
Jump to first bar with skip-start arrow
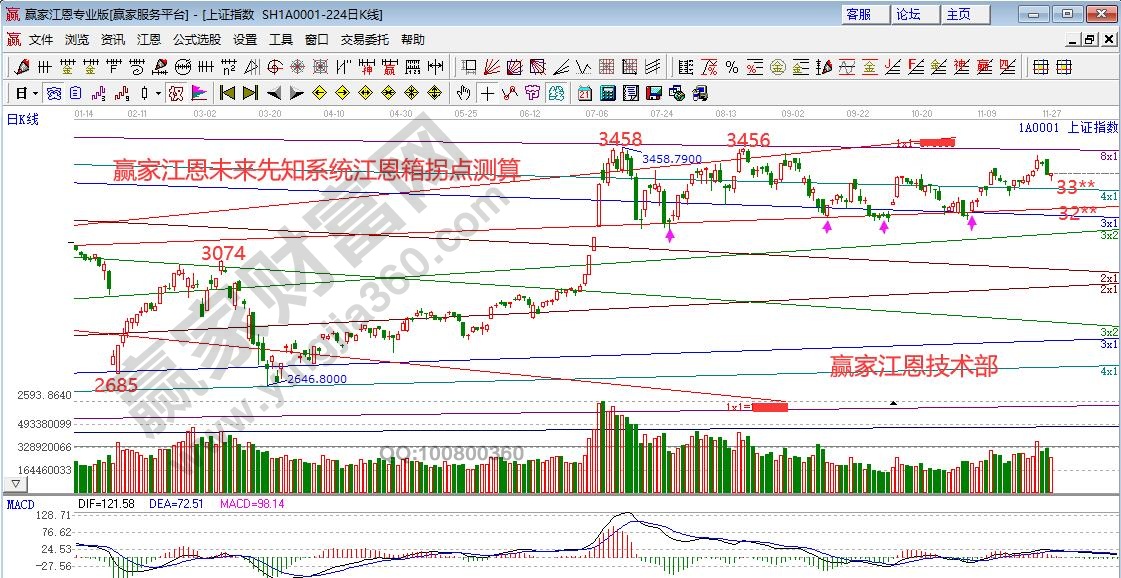[x=226, y=93]
